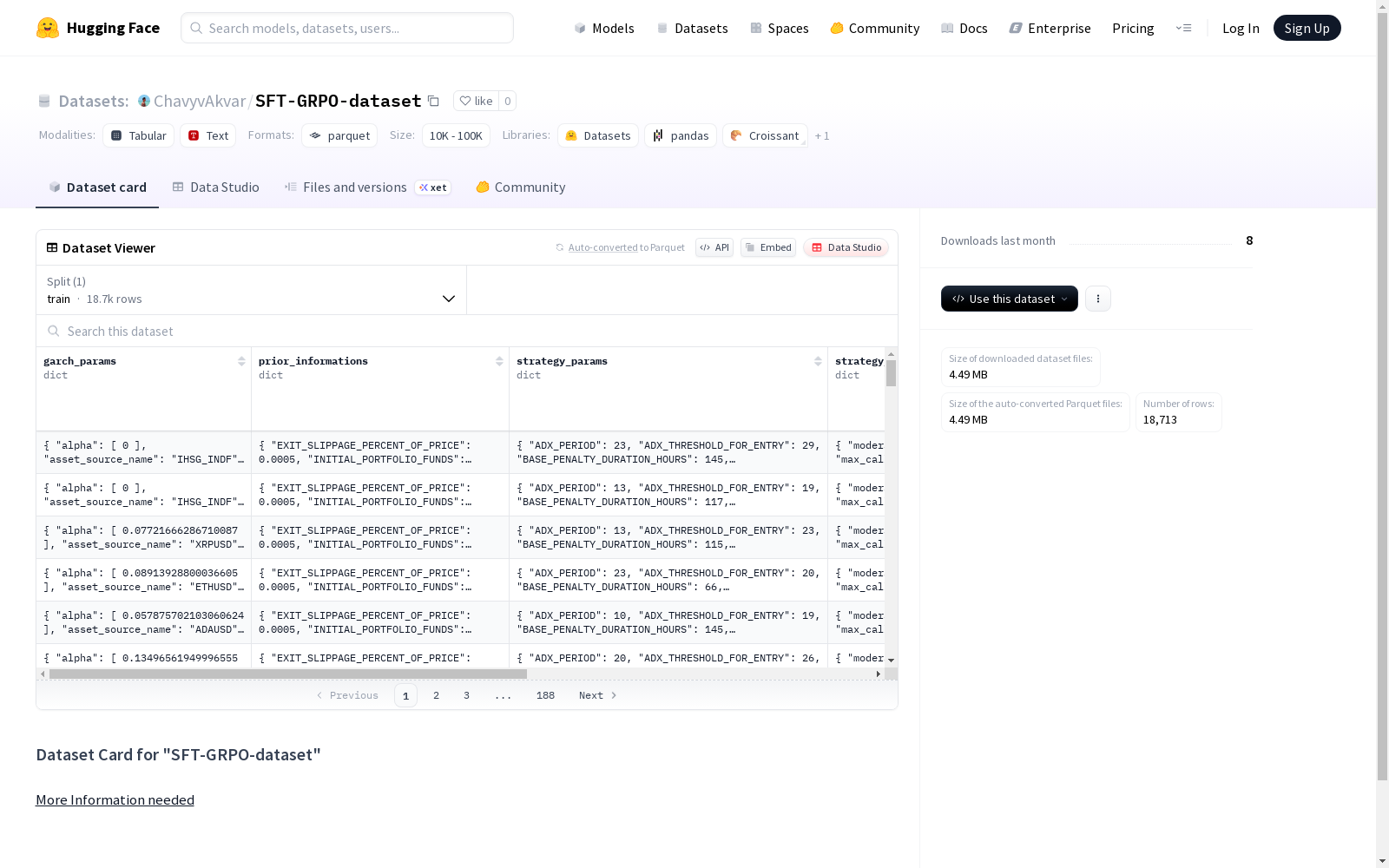Viewport: 1389px width, 868px height.
Task: Open the Pricing page
Action: 1133,28
